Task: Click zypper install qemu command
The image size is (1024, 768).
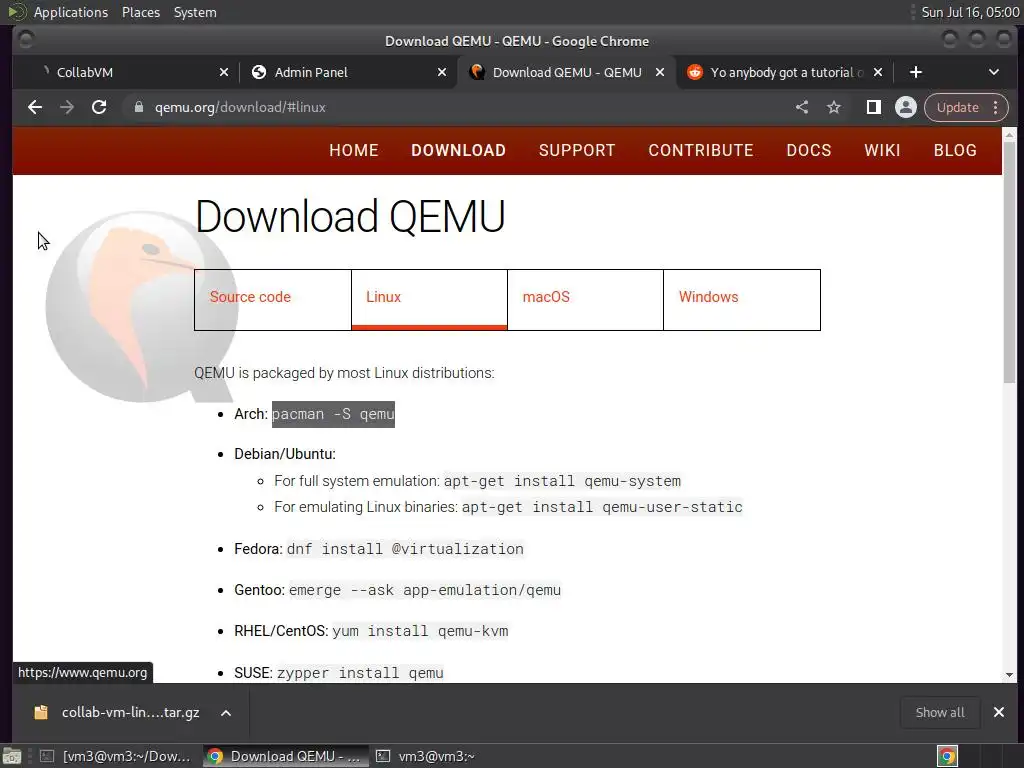Action: point(360,673)
